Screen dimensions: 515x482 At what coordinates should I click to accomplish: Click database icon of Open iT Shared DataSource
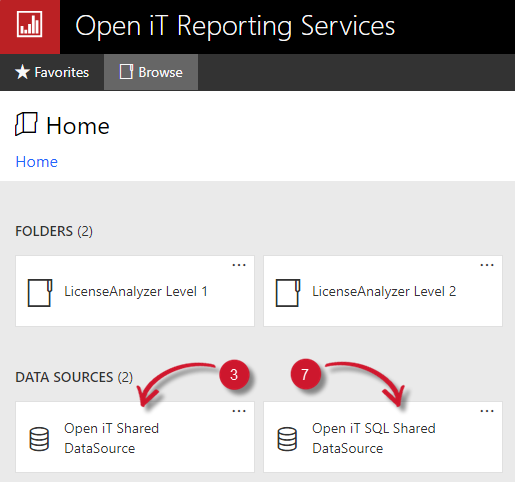pyautogui.click(x=39, y=439)
